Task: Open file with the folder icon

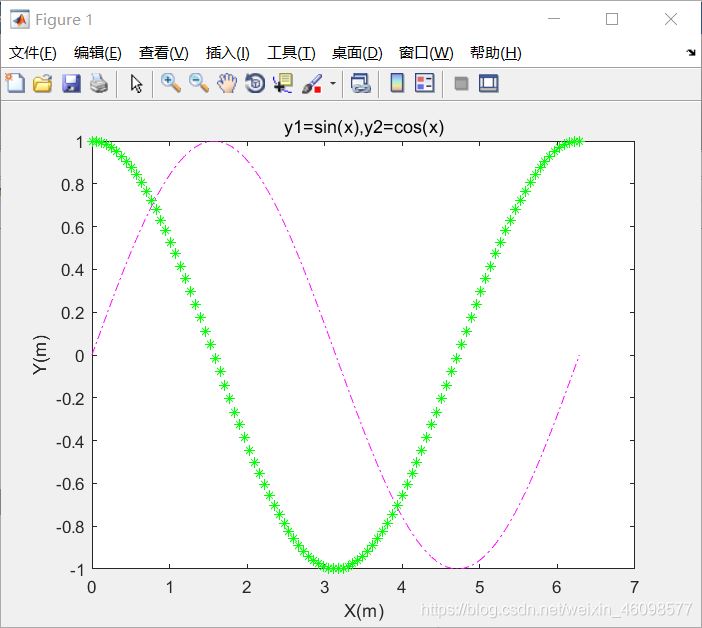Action: [43, 84]
